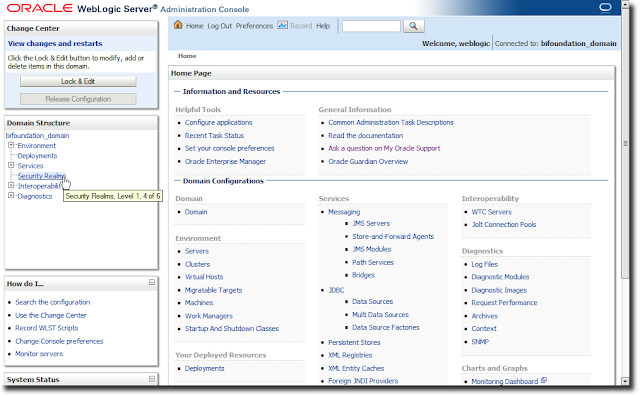Click the vertical scrollbar down arrow
This screenshot has height=396, width=640.
coord(625,380)
